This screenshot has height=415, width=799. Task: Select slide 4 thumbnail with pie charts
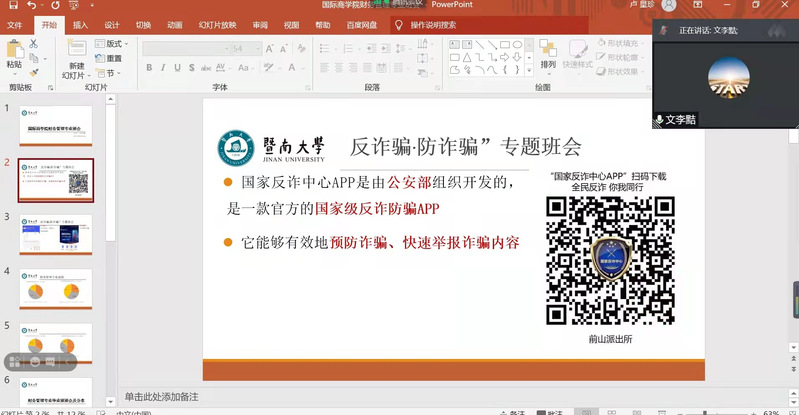point(56,289)
